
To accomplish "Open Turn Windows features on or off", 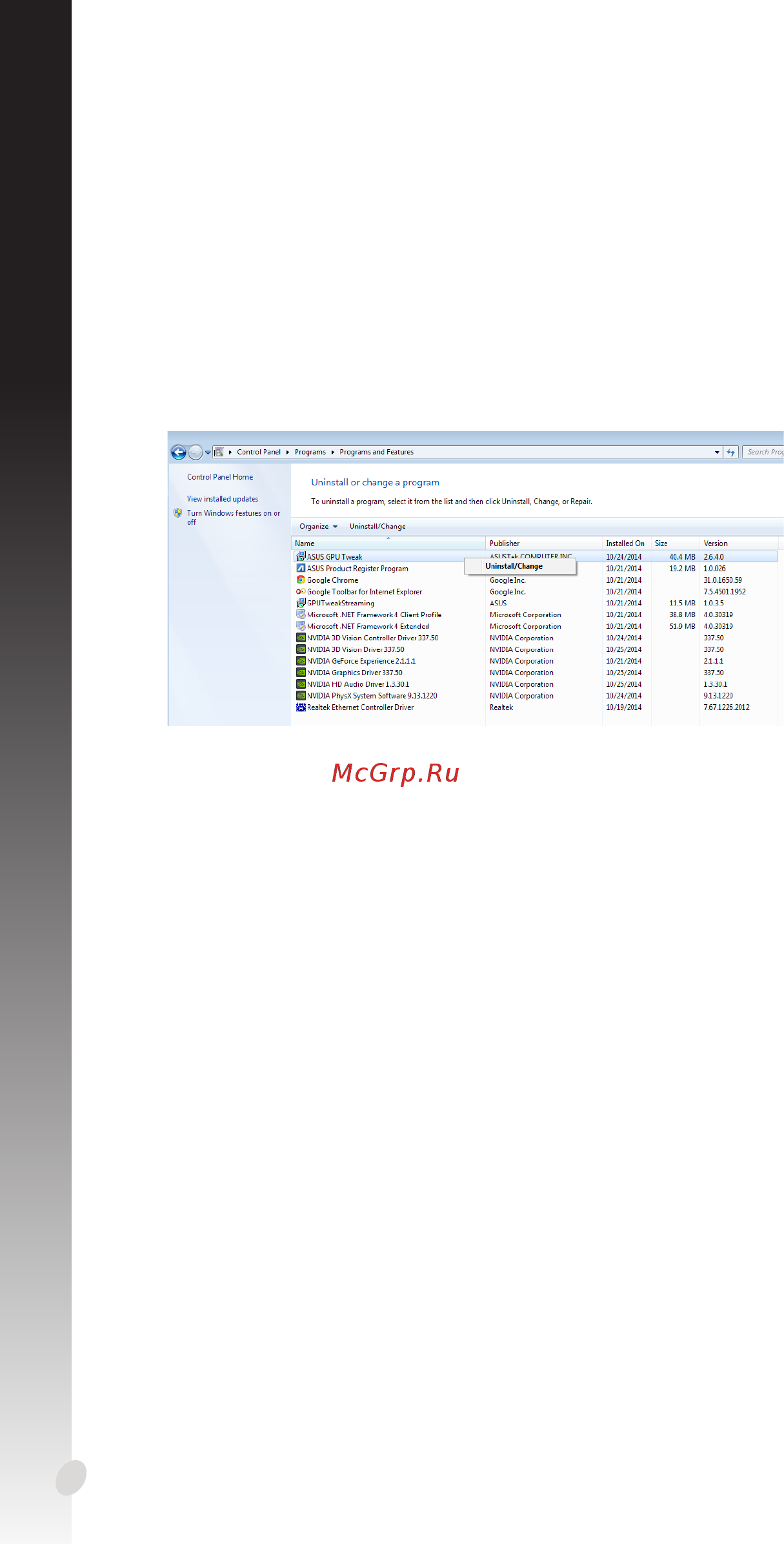I will (x=234, y=518).
